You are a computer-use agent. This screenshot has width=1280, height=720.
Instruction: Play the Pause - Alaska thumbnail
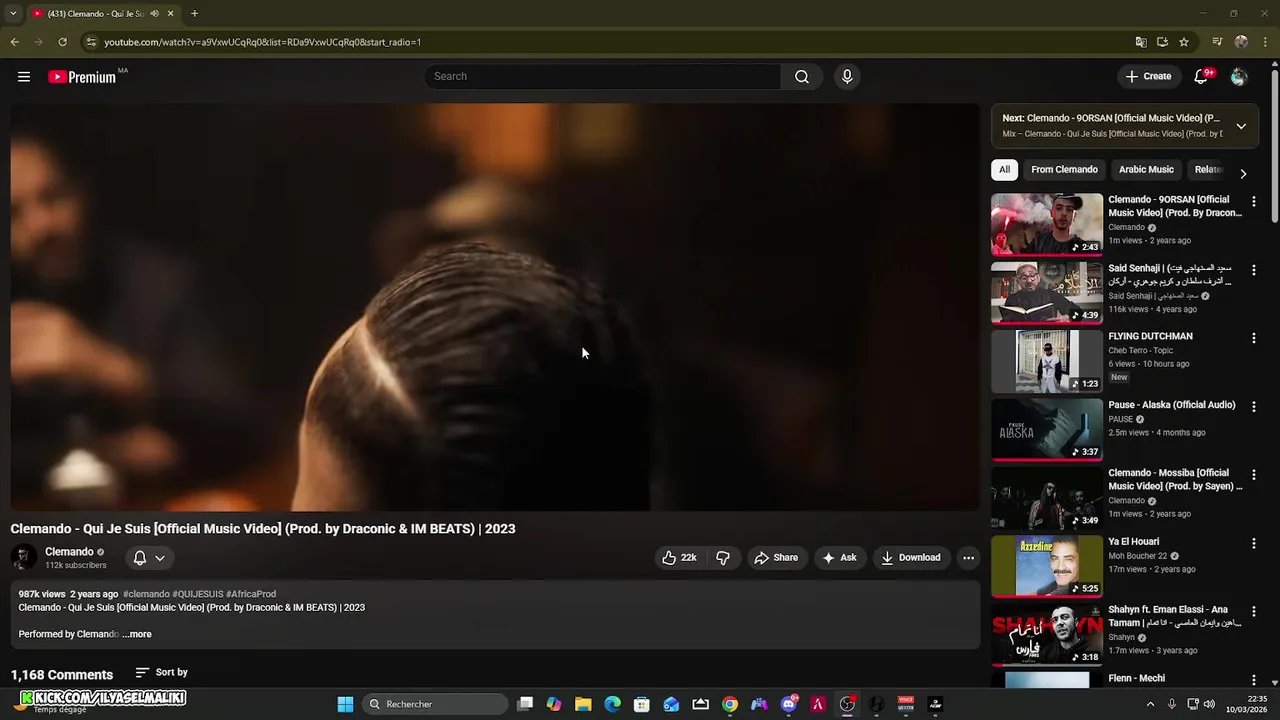coord(1047,430)
